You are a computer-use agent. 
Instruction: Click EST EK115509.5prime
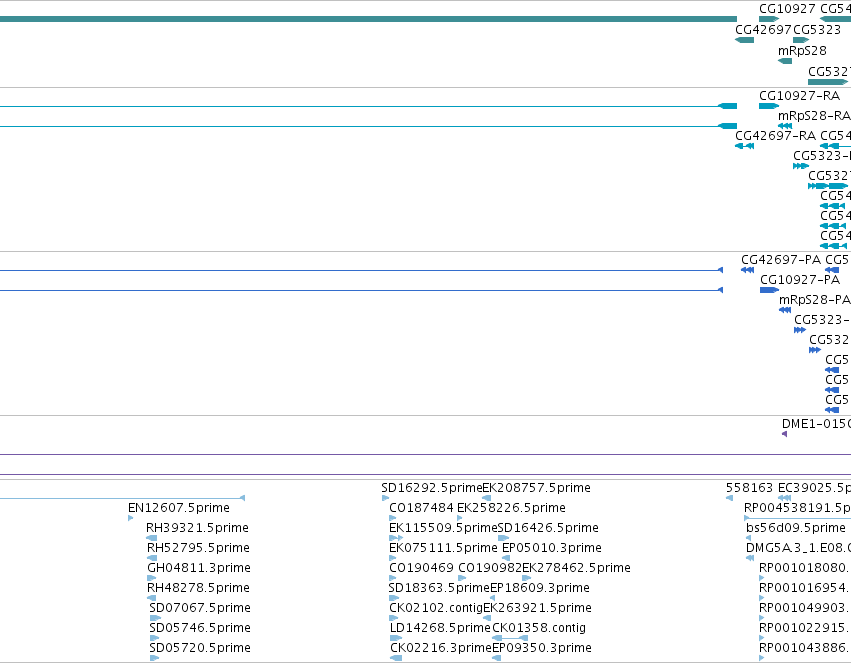click(443, 528)
